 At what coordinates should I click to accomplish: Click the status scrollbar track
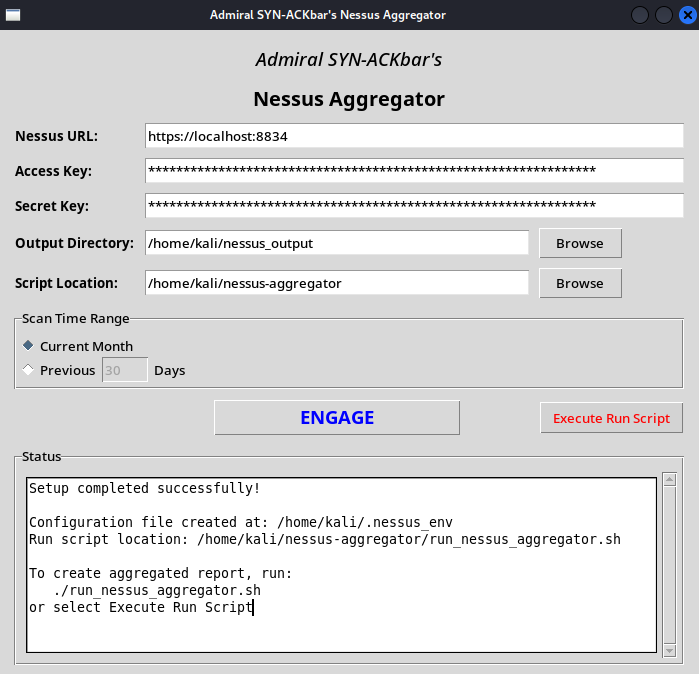point(670,565)
